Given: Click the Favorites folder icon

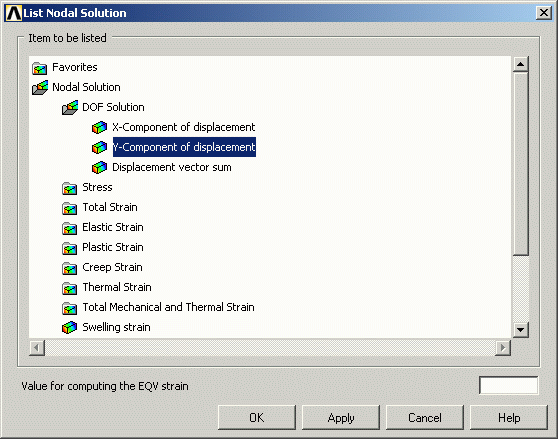Looking at the screenshot, I should 40,68.
